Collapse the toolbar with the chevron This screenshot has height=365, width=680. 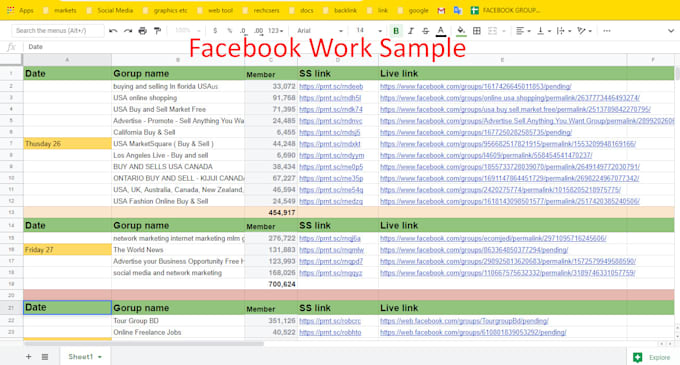(x=670, y=31)
